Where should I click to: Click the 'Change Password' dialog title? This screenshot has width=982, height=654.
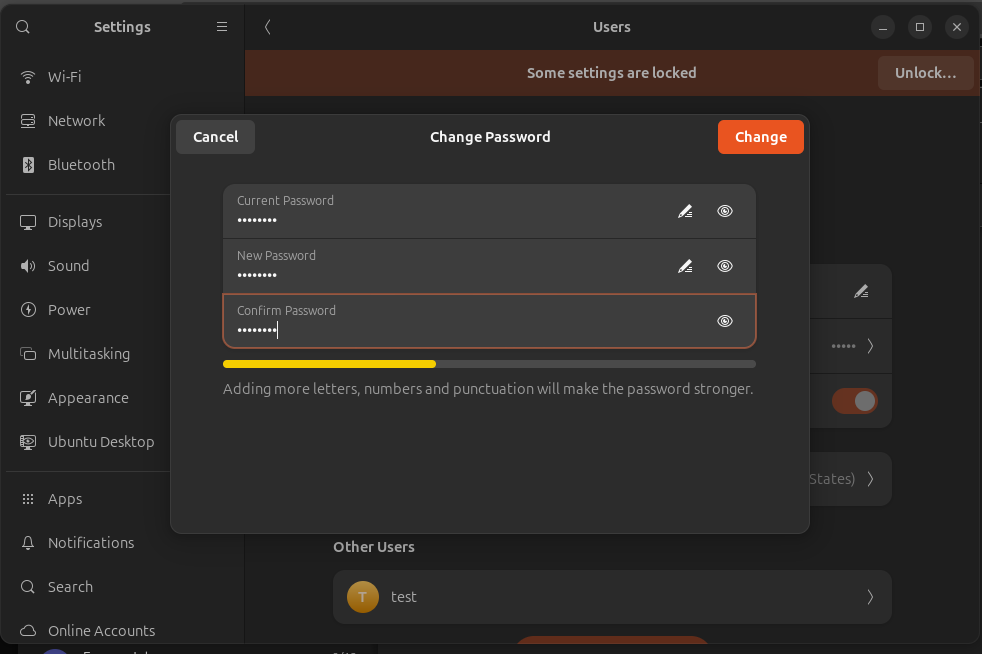(x=490, y=137)
